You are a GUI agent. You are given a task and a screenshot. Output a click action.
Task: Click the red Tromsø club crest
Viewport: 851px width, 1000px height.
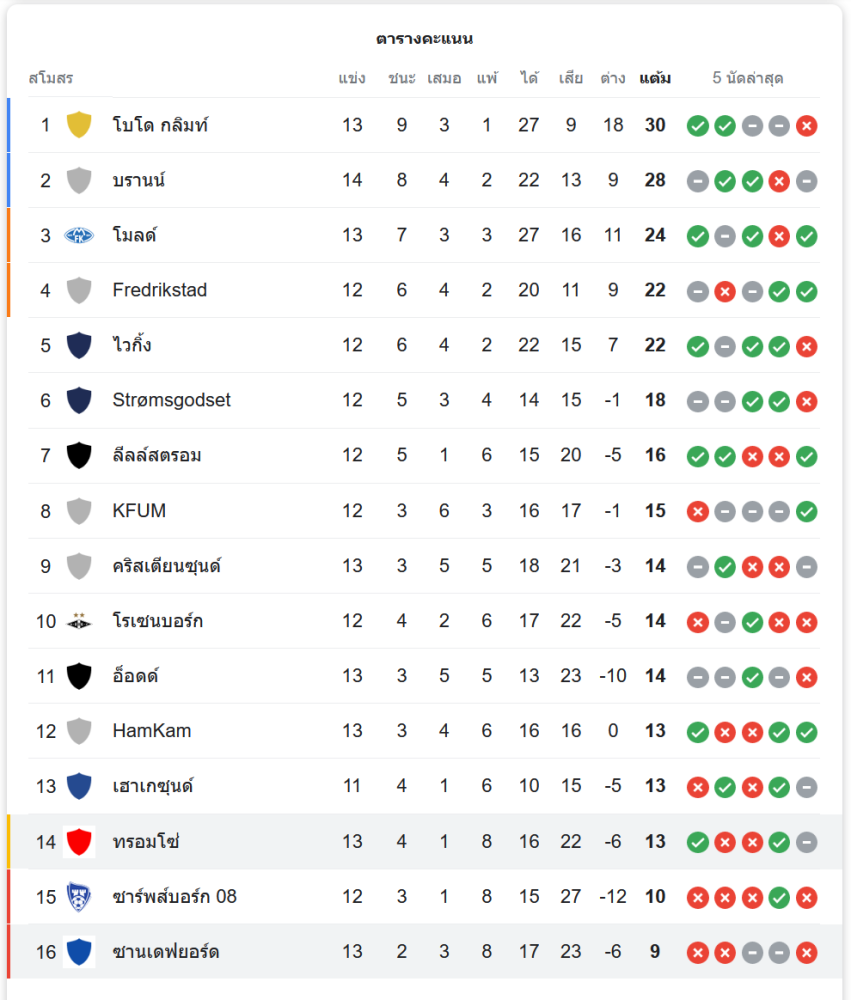pos(79,842)
